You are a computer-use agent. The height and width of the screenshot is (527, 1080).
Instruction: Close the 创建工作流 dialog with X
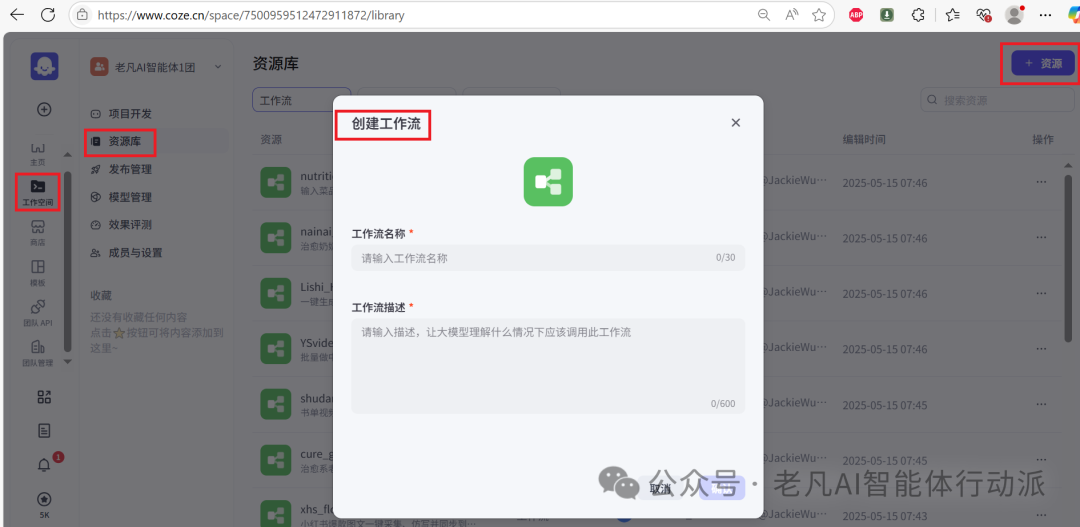(x=736, y=123)
